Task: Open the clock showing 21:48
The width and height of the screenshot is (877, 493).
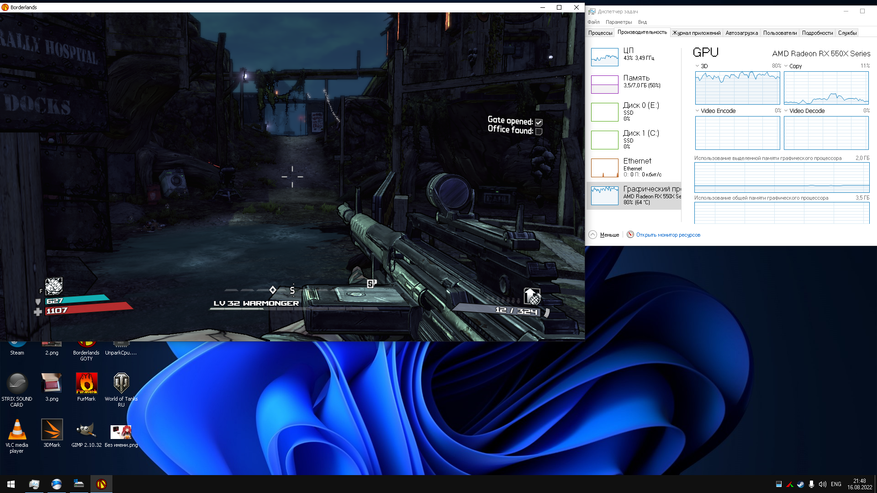Action: pyautogui.click(x=860, y=484)
